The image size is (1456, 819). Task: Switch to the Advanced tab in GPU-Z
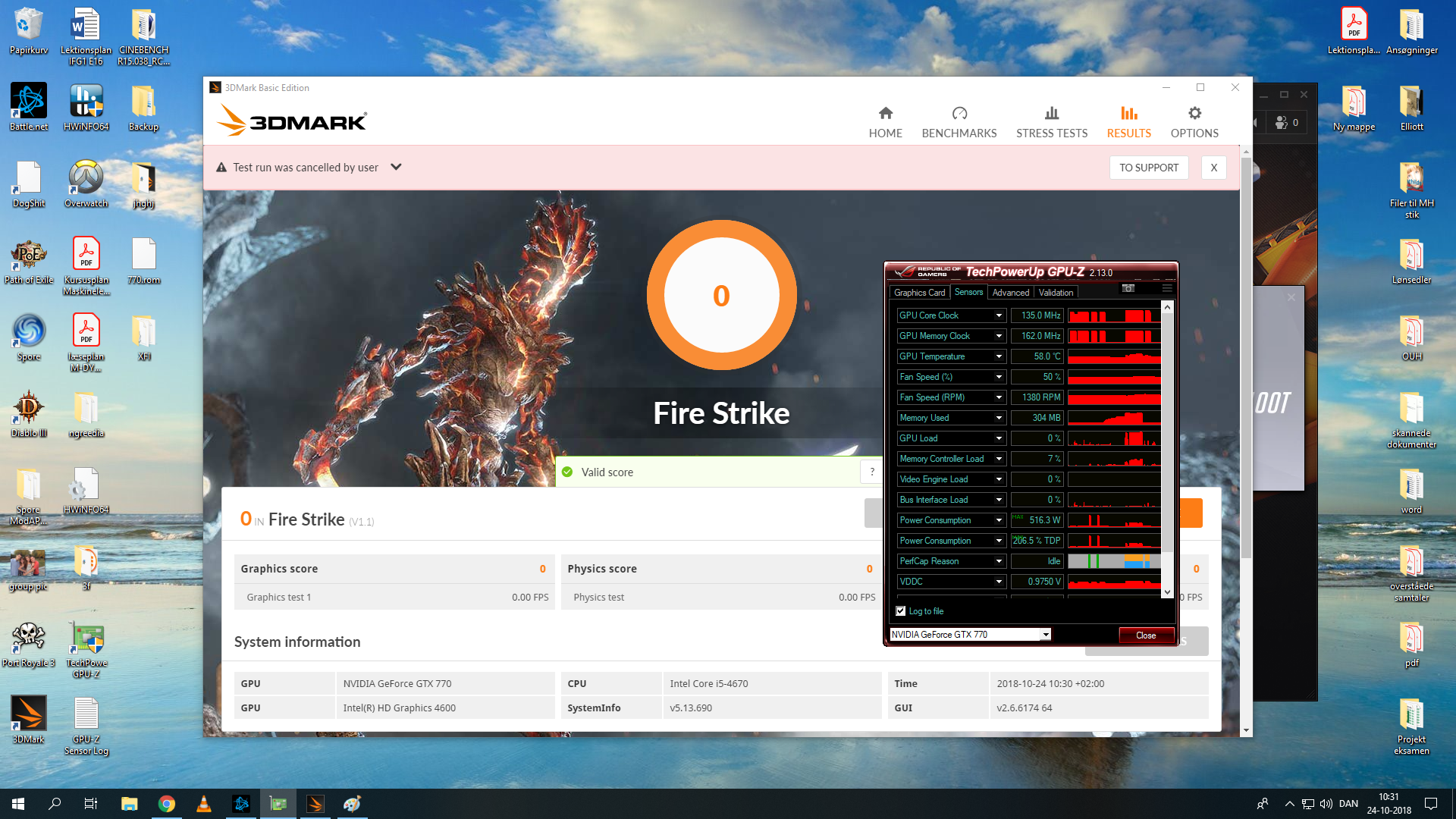coord(1010,293)
